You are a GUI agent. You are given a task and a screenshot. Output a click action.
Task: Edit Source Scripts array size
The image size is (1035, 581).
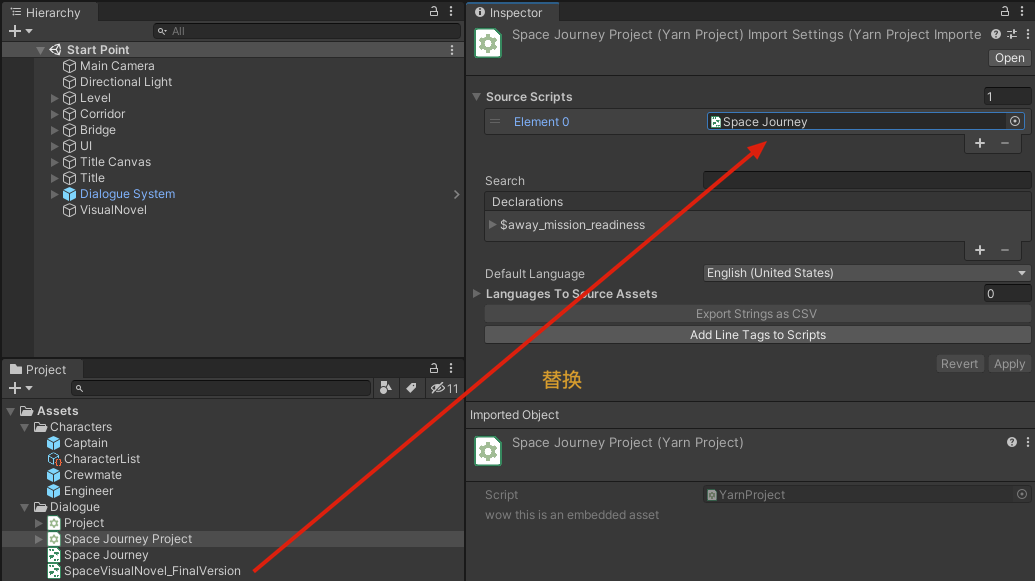click(1007, 96)
